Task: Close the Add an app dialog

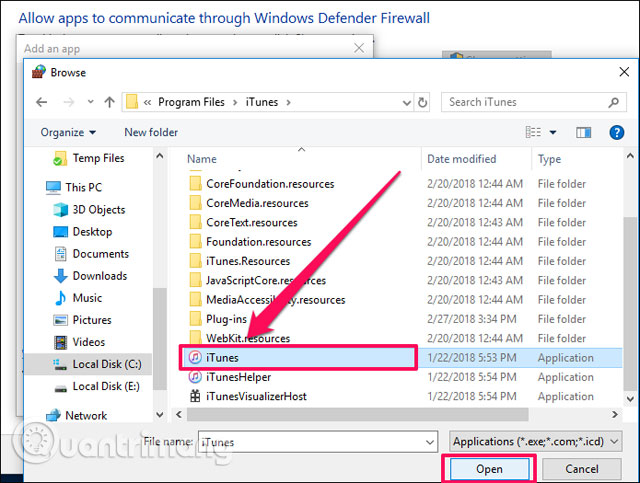Action: pos(359,48)
